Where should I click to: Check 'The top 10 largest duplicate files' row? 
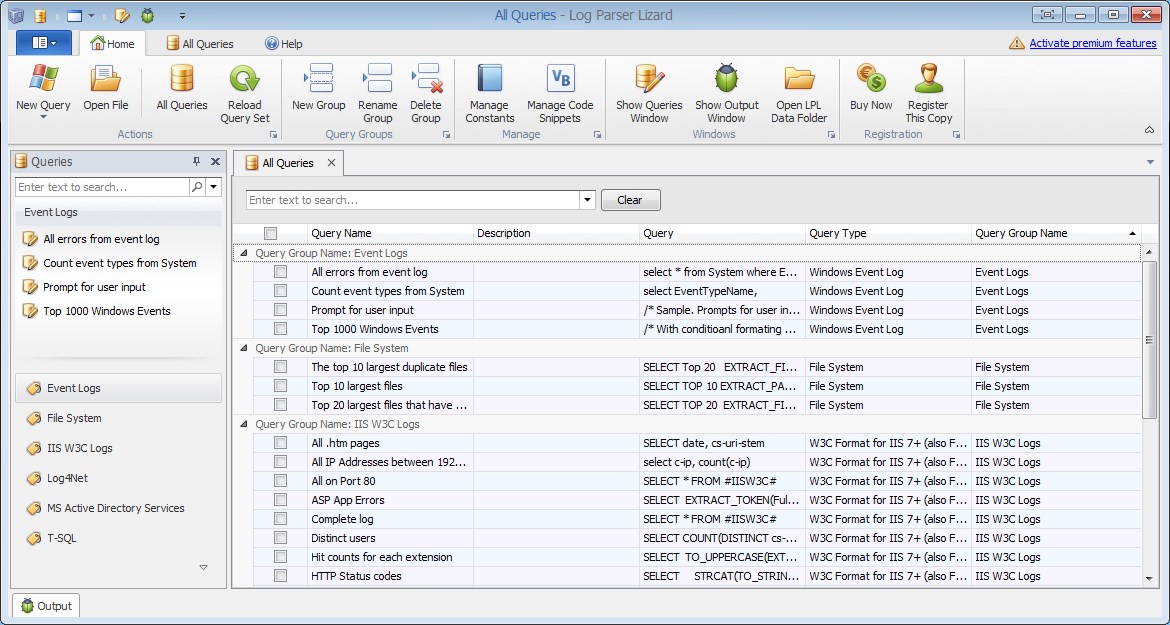pos(280,367)
